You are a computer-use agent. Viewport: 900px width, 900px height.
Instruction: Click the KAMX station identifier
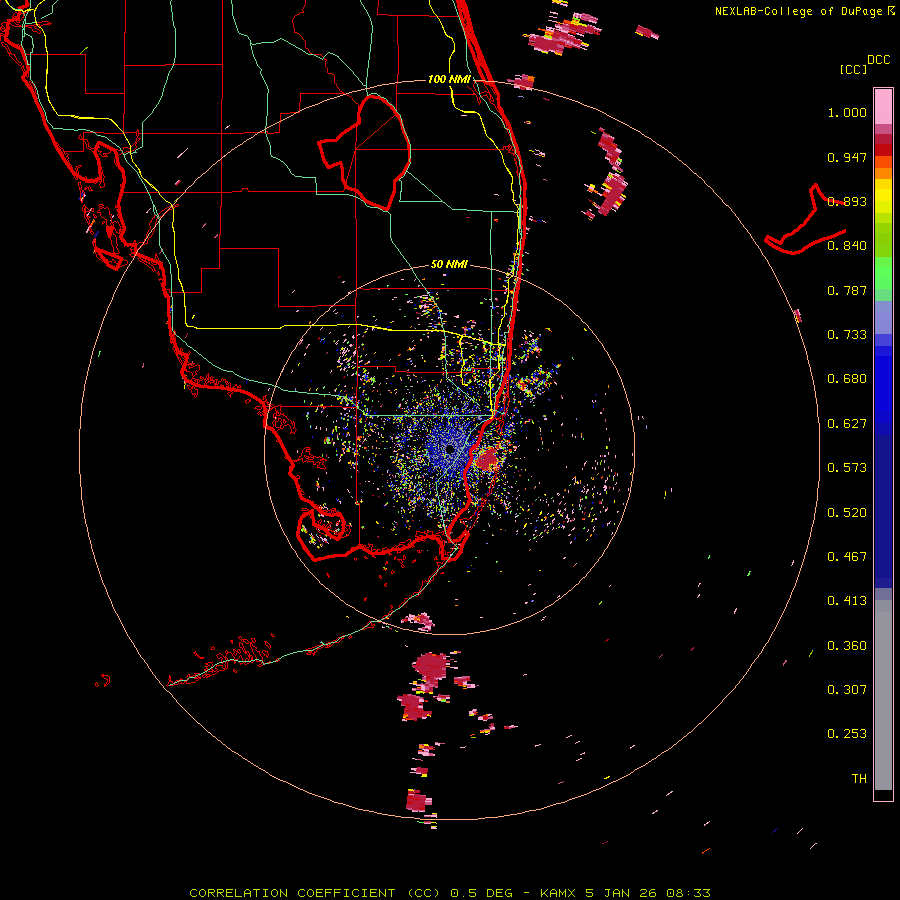[x=558, y=893]
